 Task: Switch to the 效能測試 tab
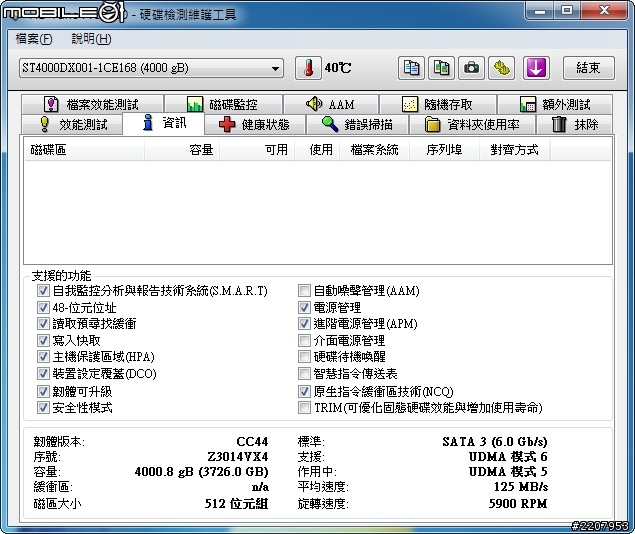coord(72,124)
